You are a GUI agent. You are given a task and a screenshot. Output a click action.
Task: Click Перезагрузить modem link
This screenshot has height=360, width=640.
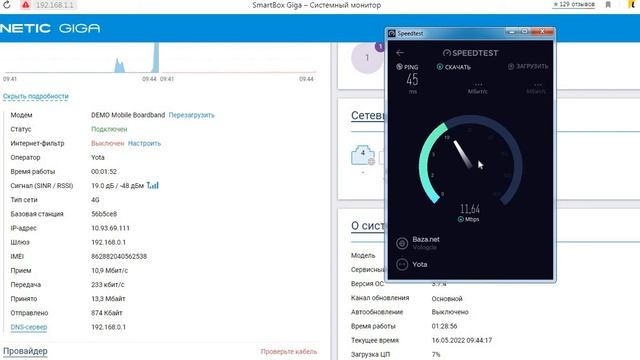click(x=191, y=115)
